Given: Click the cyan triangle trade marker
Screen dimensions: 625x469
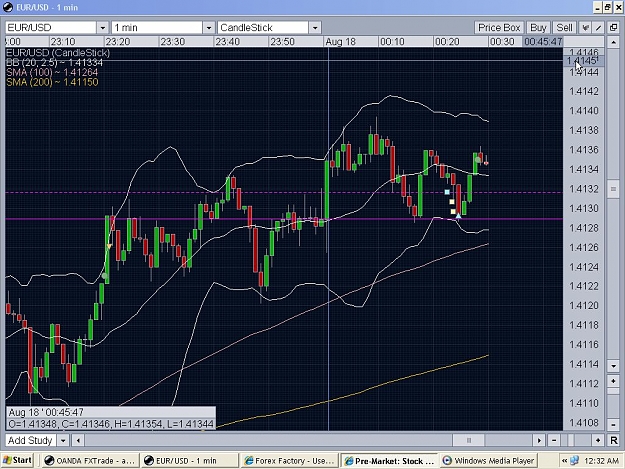Looking at the screenshot, I should pos(458,216).
